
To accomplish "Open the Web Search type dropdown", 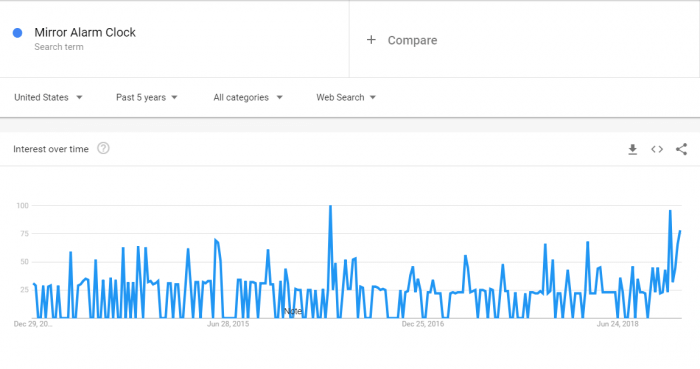I will pos(346,97).
